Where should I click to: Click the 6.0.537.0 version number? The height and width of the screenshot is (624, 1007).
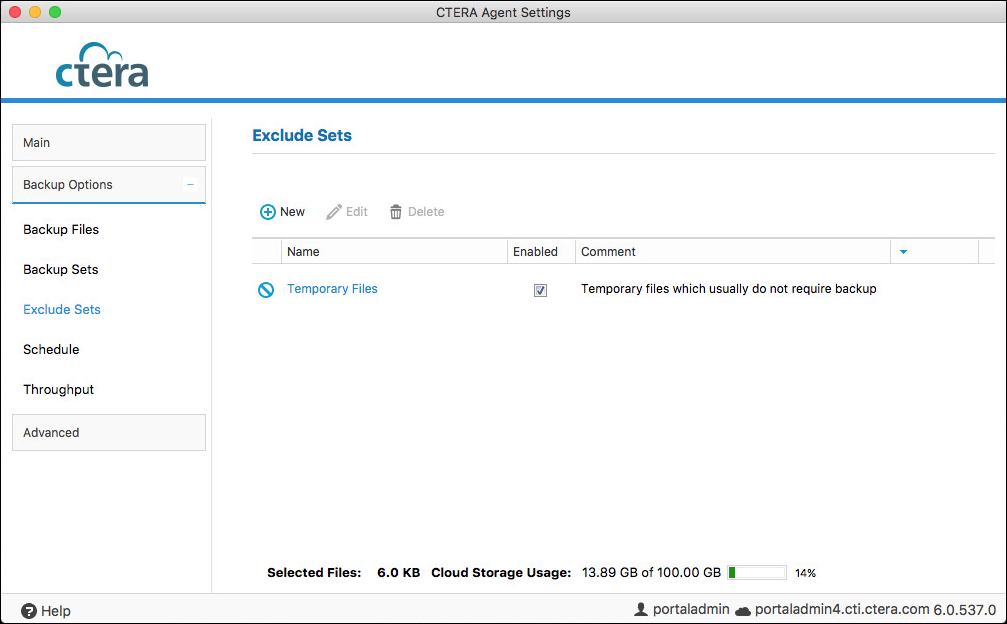(965, 610)
